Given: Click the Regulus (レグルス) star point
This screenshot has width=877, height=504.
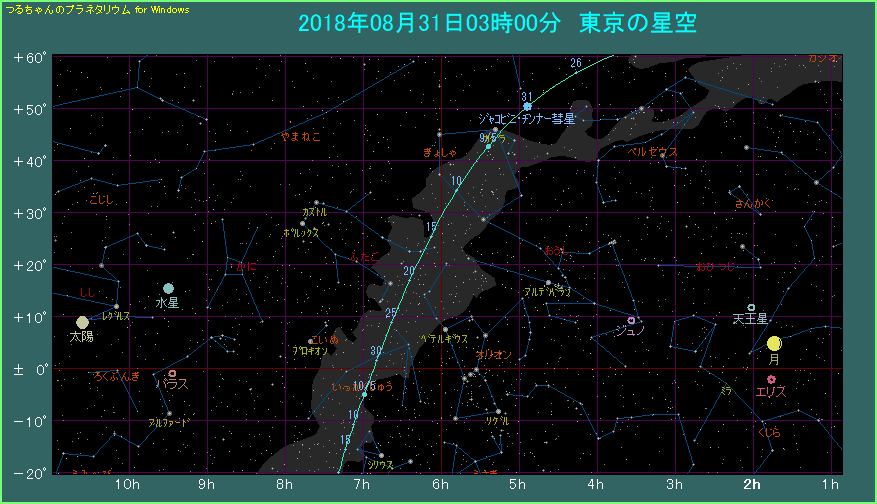Looking at the screenshot, I should pos(117,306).
